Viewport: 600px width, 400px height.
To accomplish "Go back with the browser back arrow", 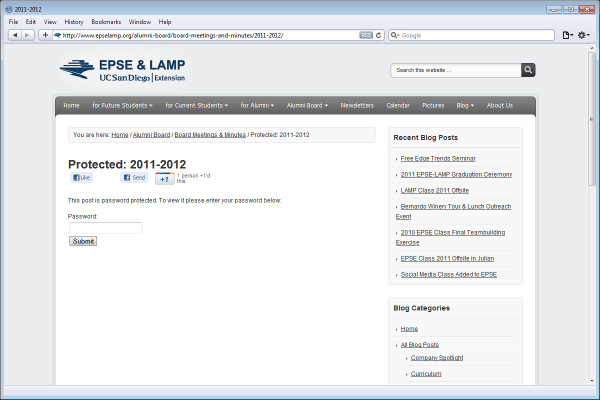I will pyautogui.click(x=15, y=35).
